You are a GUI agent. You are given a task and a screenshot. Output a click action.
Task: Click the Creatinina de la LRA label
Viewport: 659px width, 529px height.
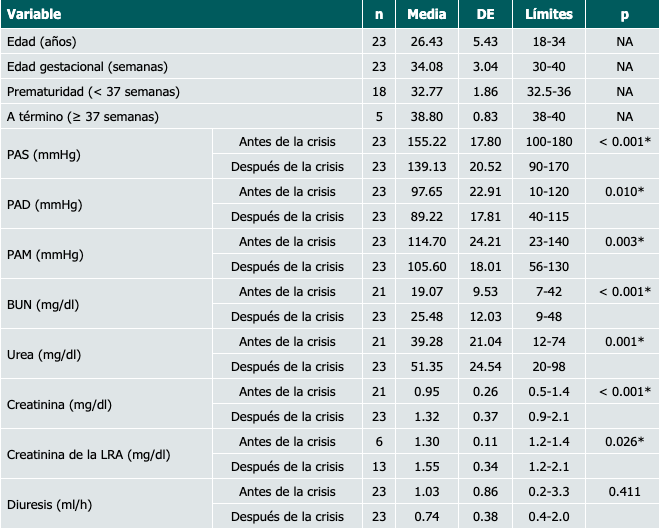pos(88,454)
